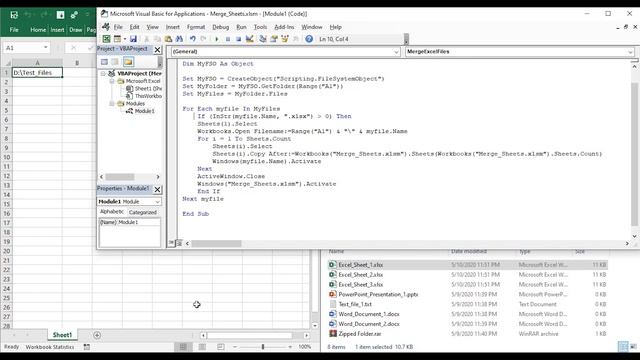
Task: Switch to Page Break Preview in status bar
Action: [x=221, y=347]
